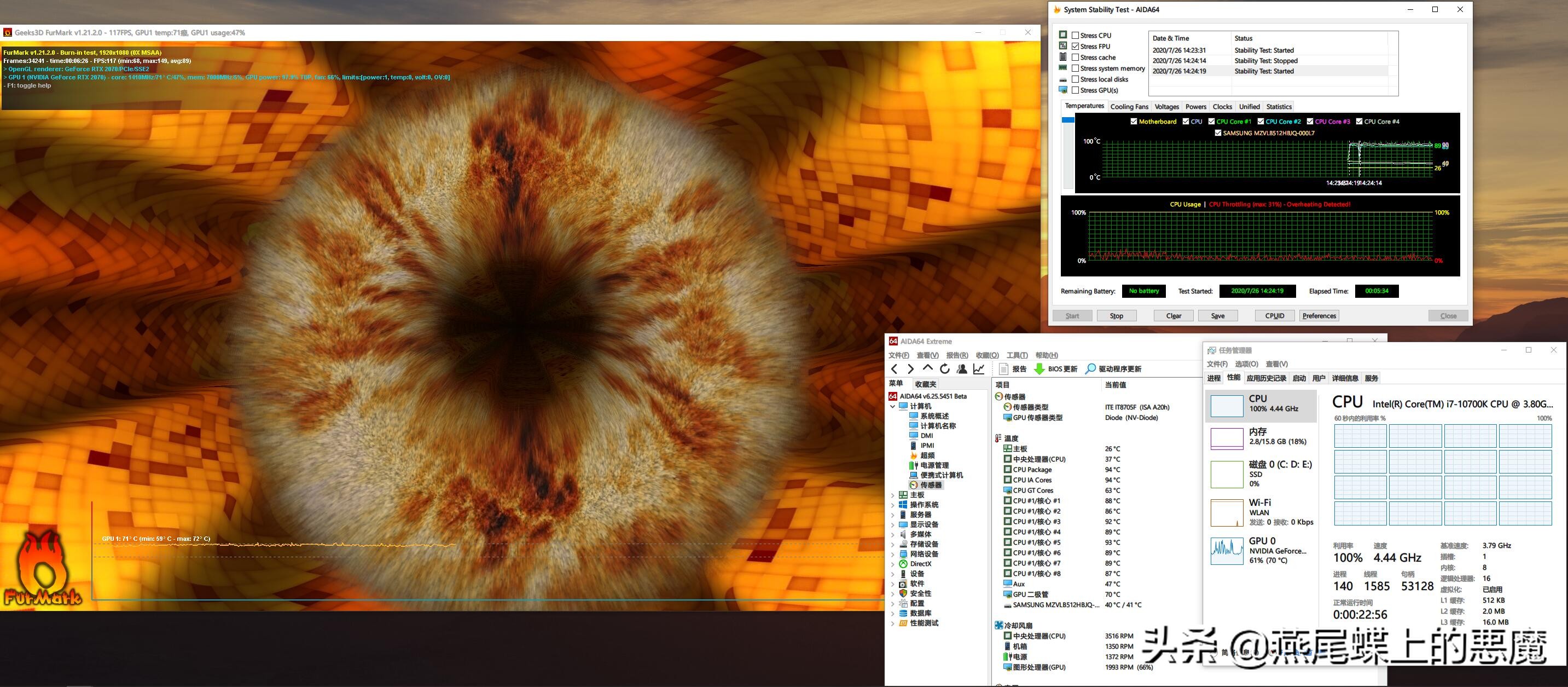Click the graph chart icon in AIDA64 toolbar
Image resolution: width=1568 pixels, height=687 pixels.
[979, 368]
